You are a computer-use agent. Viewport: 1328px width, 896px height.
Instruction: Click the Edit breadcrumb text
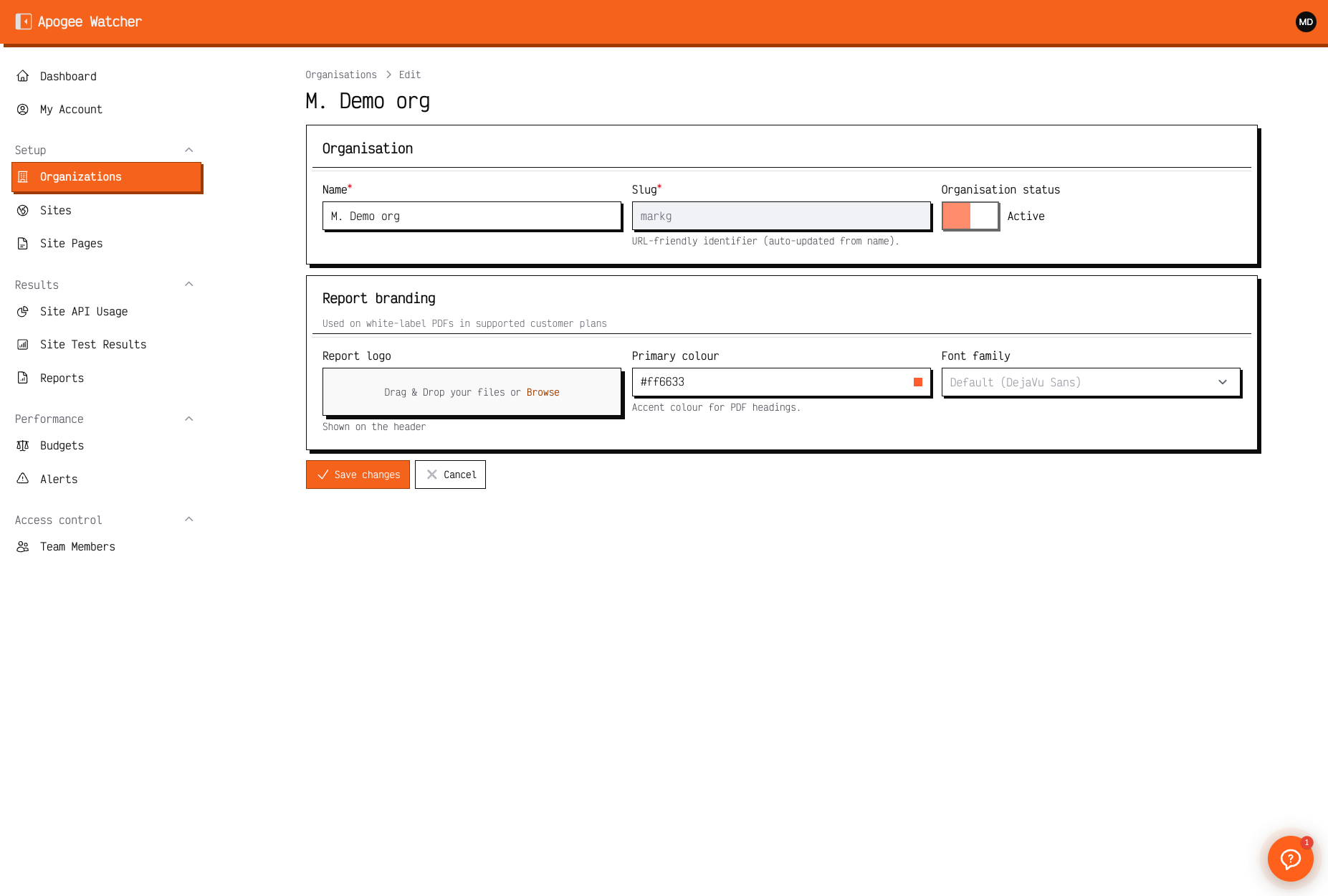pyautogui.click(x=410, y=75)
